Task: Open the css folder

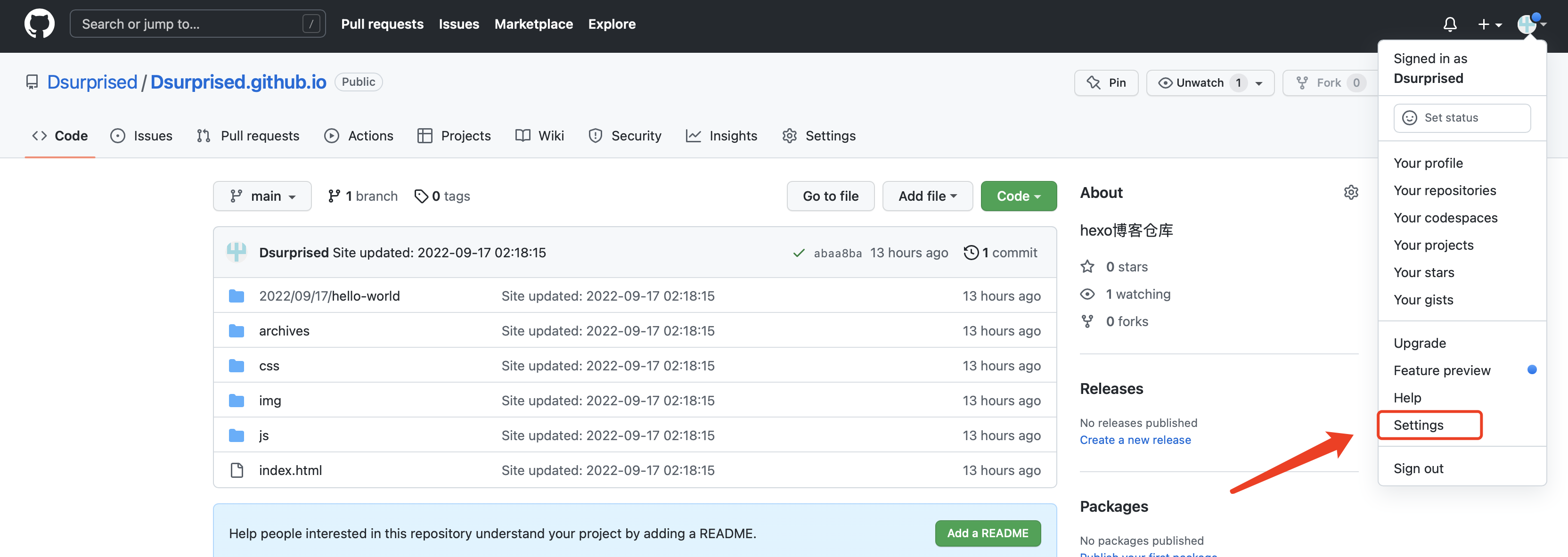Action: point(269,366)
